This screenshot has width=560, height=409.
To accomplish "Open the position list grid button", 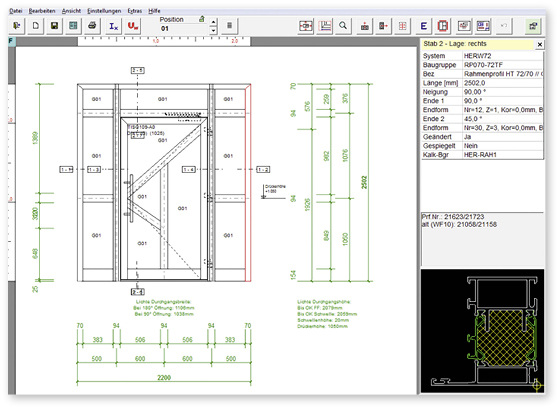I will point(230,26).
